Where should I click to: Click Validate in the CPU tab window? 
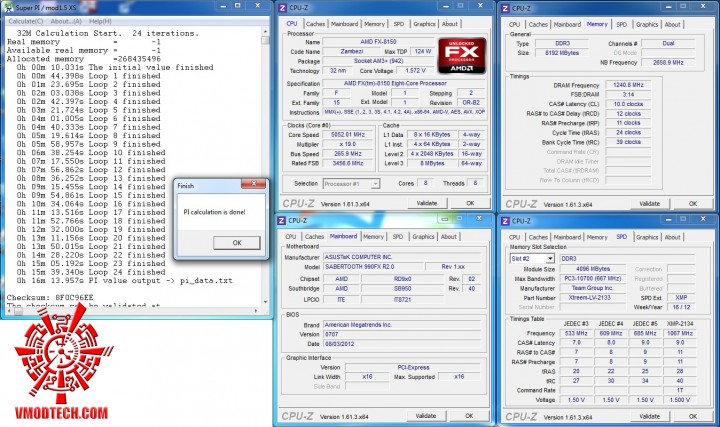(427, 203)
